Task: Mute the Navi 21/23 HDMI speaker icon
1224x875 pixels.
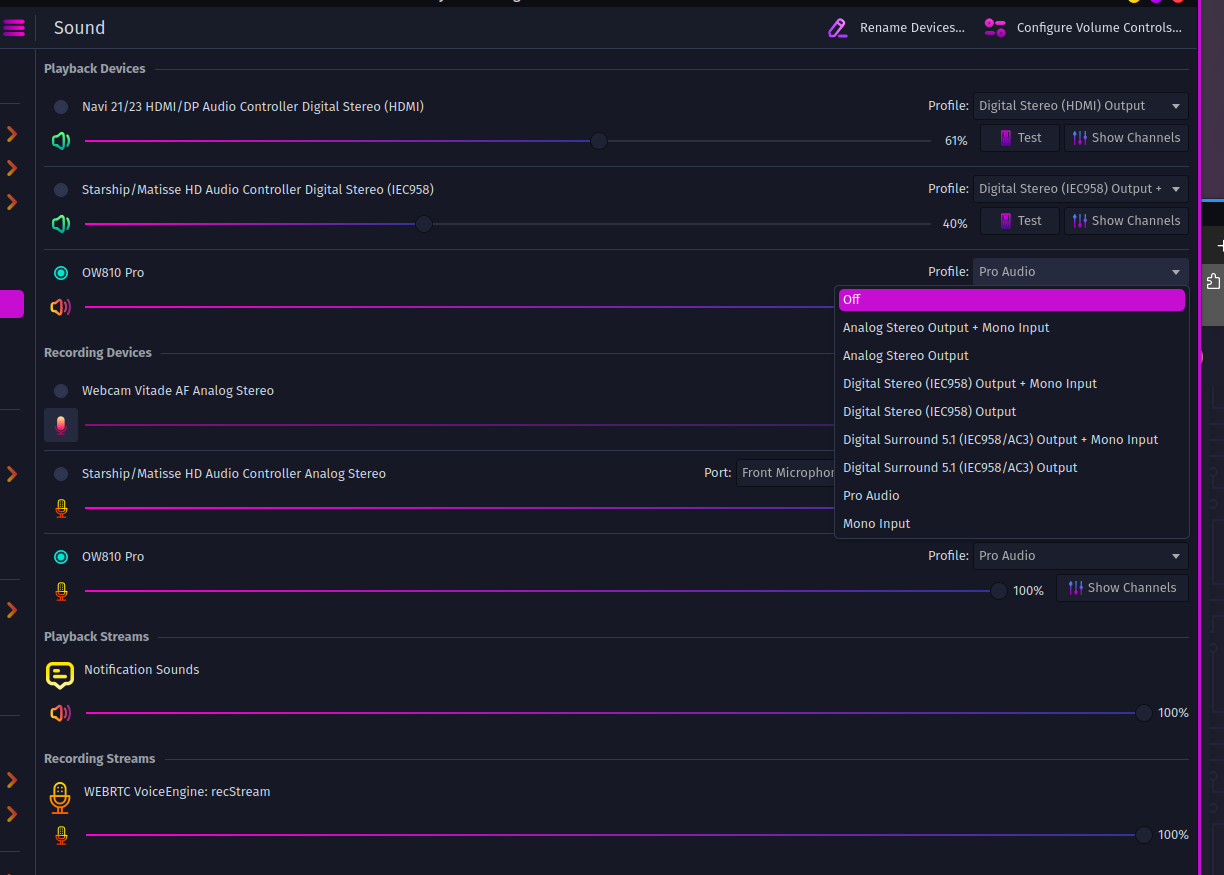Action: point(61,141)
